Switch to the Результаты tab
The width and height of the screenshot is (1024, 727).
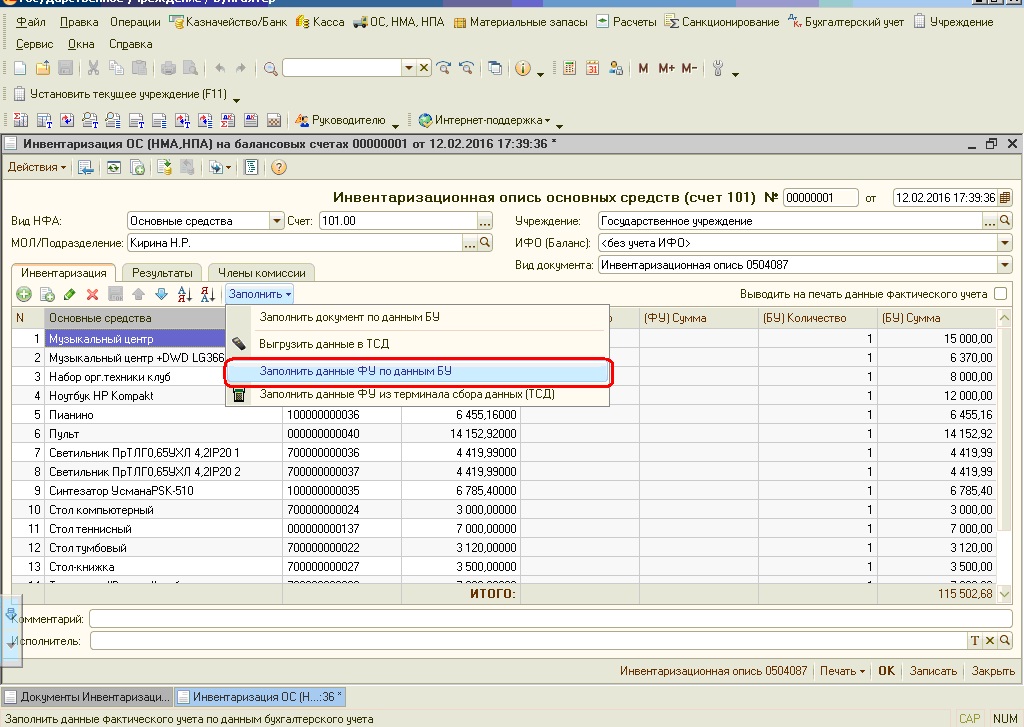pos(162,272)
